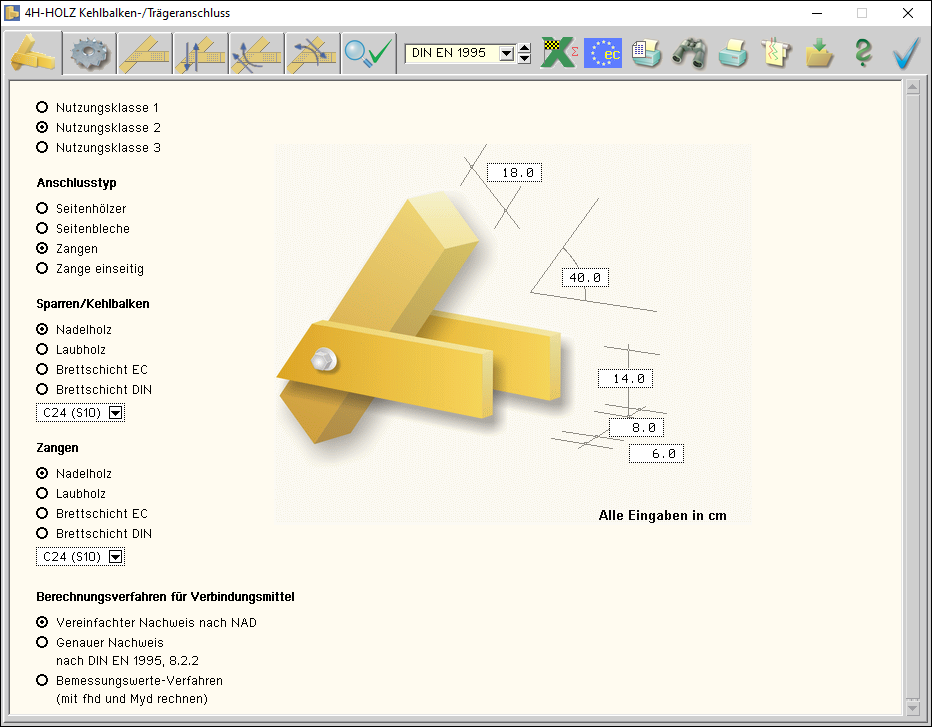Confirm with the blue checkmark icon

(907, 53)
